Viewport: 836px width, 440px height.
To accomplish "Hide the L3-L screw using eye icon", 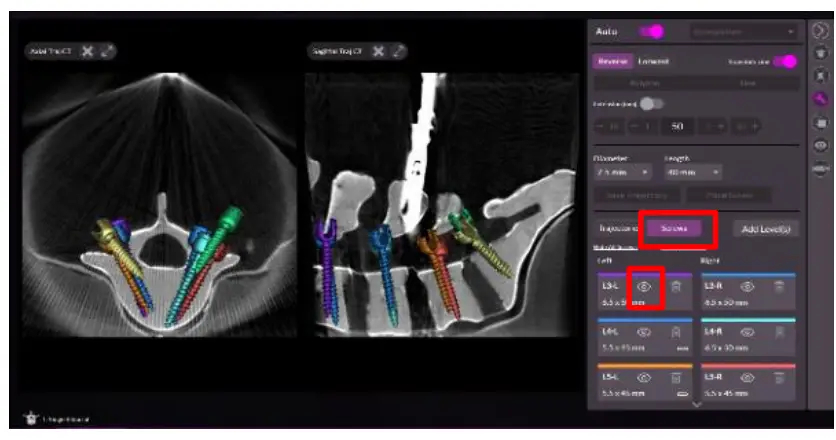I will pos(644,287).
